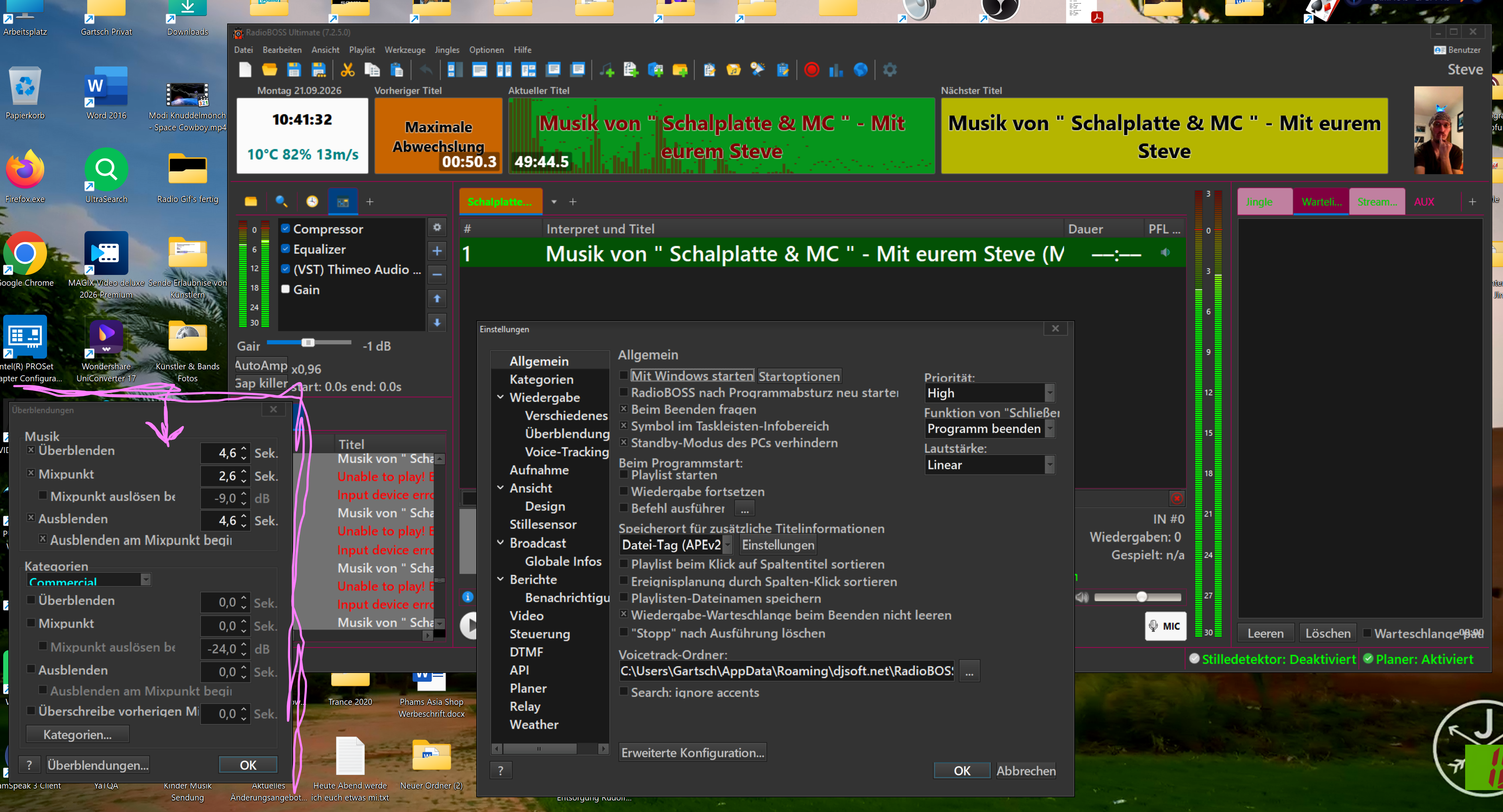Toggle the Equalizer effect checkbox
This screenshot has height=812, width=1503.
[286, 249]
